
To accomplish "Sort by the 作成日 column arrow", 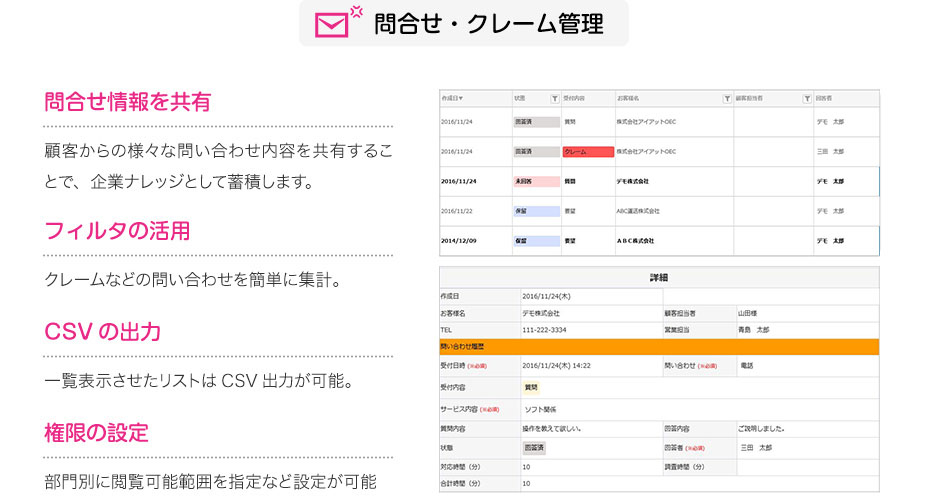I will [461, 99].
